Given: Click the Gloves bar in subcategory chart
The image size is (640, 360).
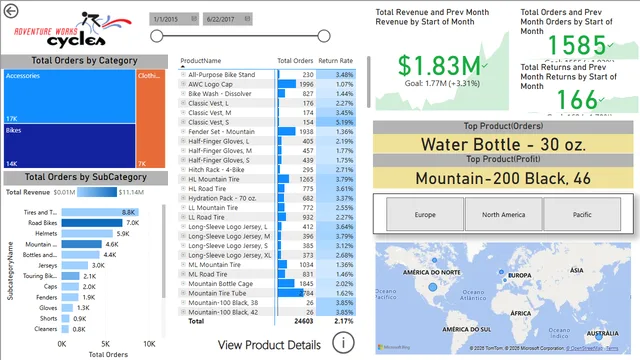Looking at the screenshot, I should (67, 308).
